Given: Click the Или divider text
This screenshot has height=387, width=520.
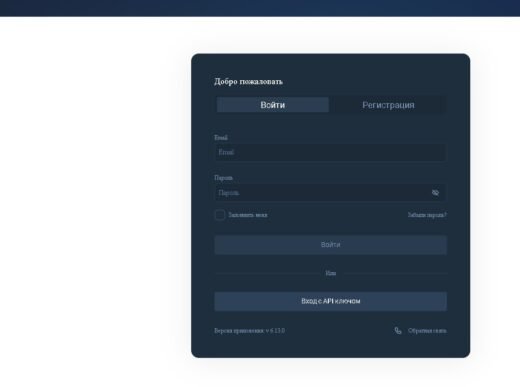Looking at the screenshot, I should click(330, 273).
